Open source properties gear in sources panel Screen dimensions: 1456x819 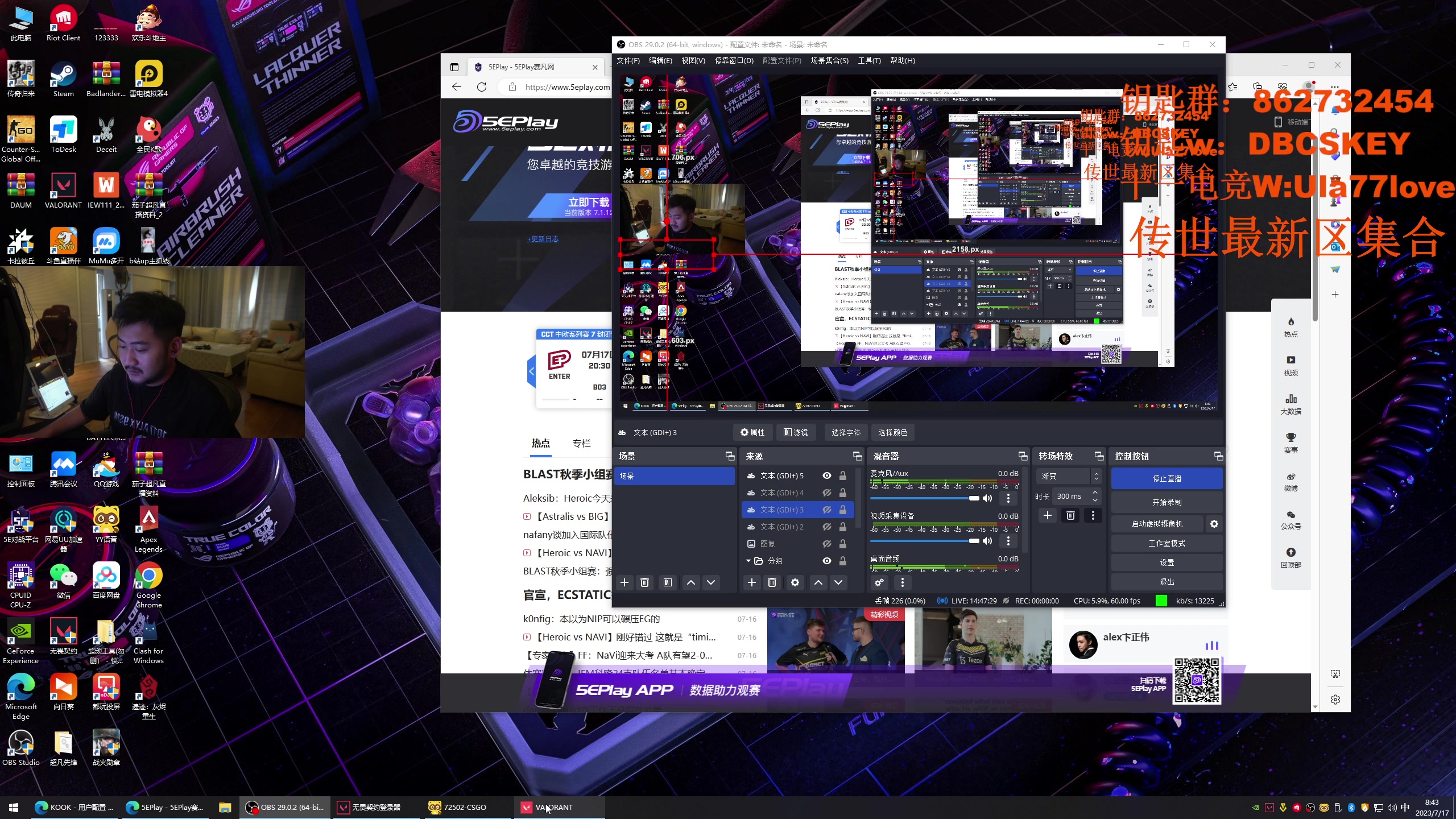pyautogui.click(x=795, y=582)
